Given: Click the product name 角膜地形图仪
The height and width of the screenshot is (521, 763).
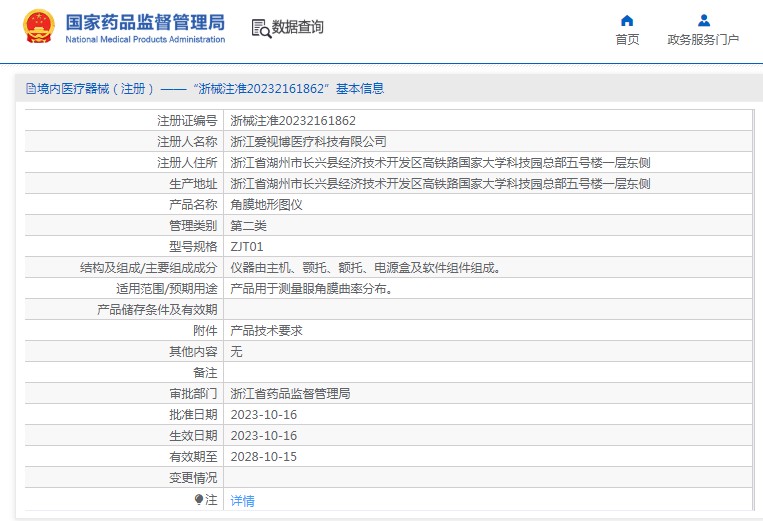Looking at the screenshot, I should click(x=266, y=204).
